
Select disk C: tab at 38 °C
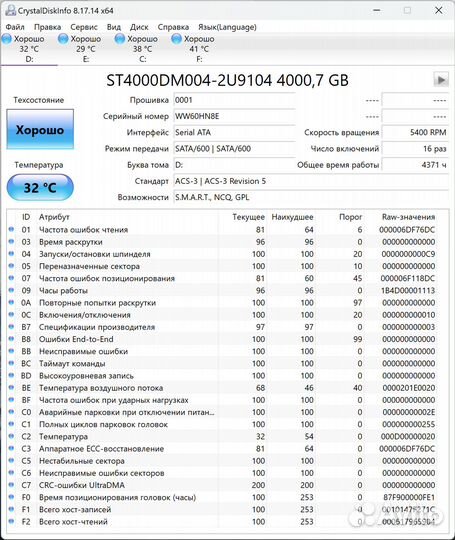click(x=142, y=49)
